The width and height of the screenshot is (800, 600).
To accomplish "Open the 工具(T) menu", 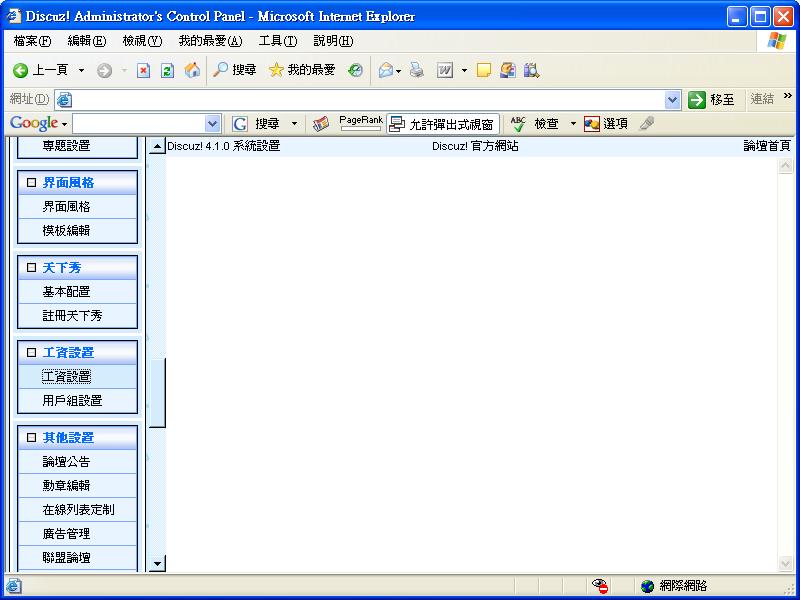I will tap(278, 41).
